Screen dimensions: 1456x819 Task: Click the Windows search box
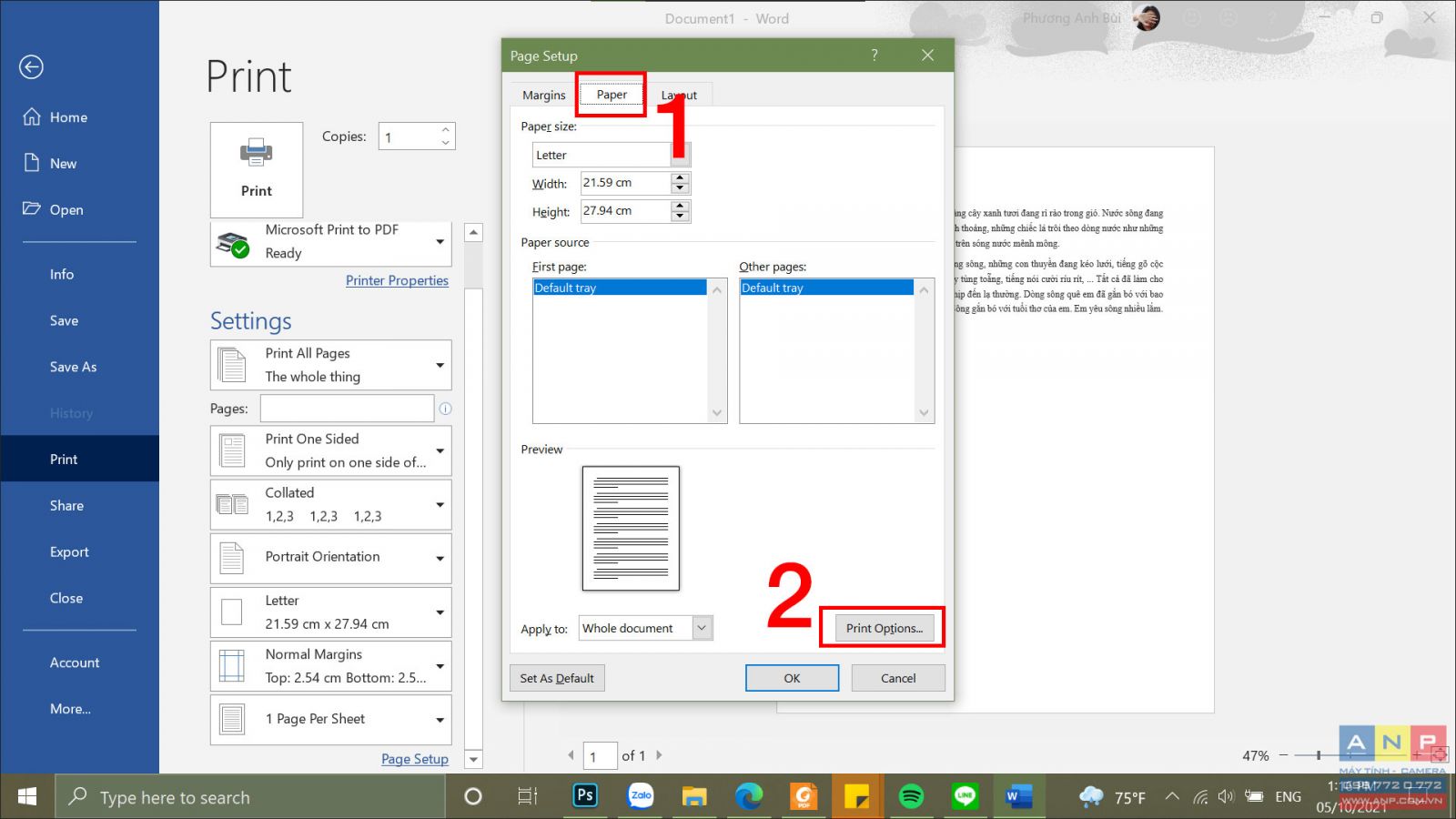click(x=250, y=797)
